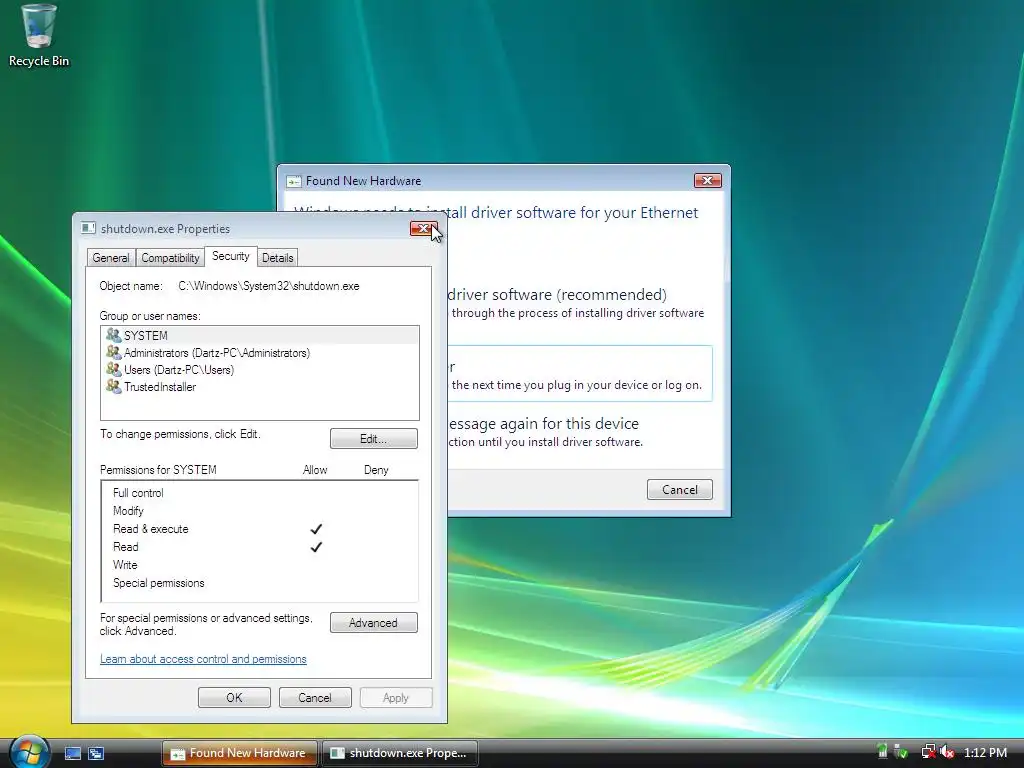Click Cancel in shutdown.exe Properties
This screenshot has width=1024, height=768.
click(315, 697)
